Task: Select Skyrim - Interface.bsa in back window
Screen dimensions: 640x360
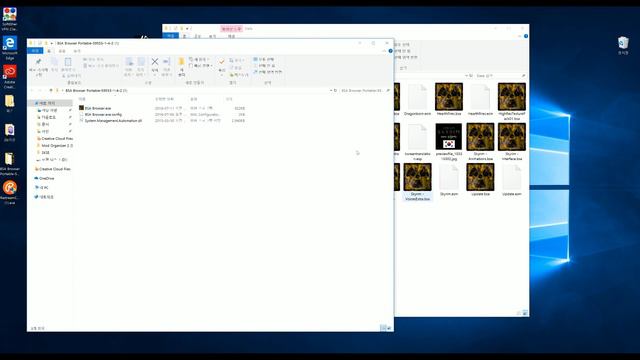Action: [511, 142]
